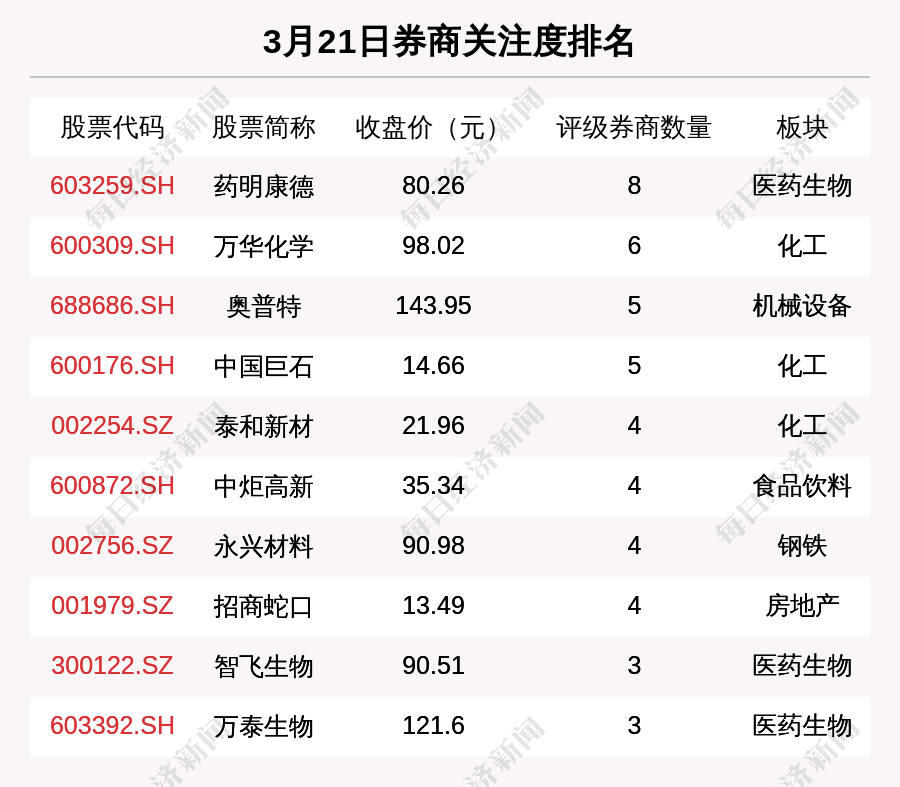This screenshot has width=900, height=787.
Task: Open stock code 002254.SZ
Action: [x=112, y=426]
